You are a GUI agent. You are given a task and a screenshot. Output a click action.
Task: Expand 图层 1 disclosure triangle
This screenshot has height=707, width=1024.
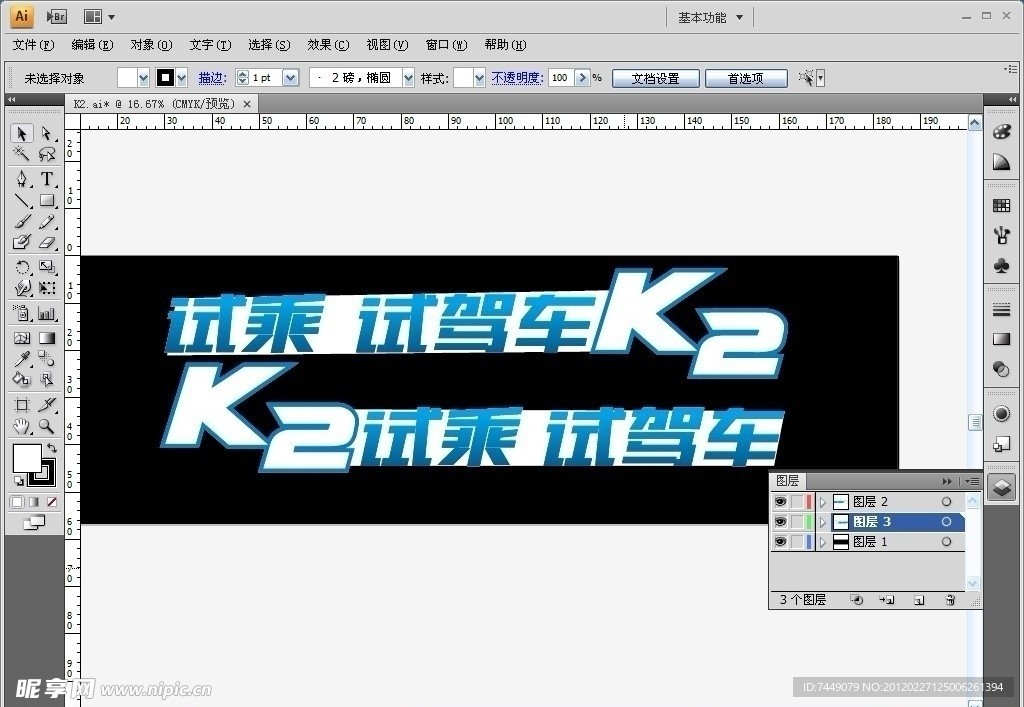tap(823, 542)
